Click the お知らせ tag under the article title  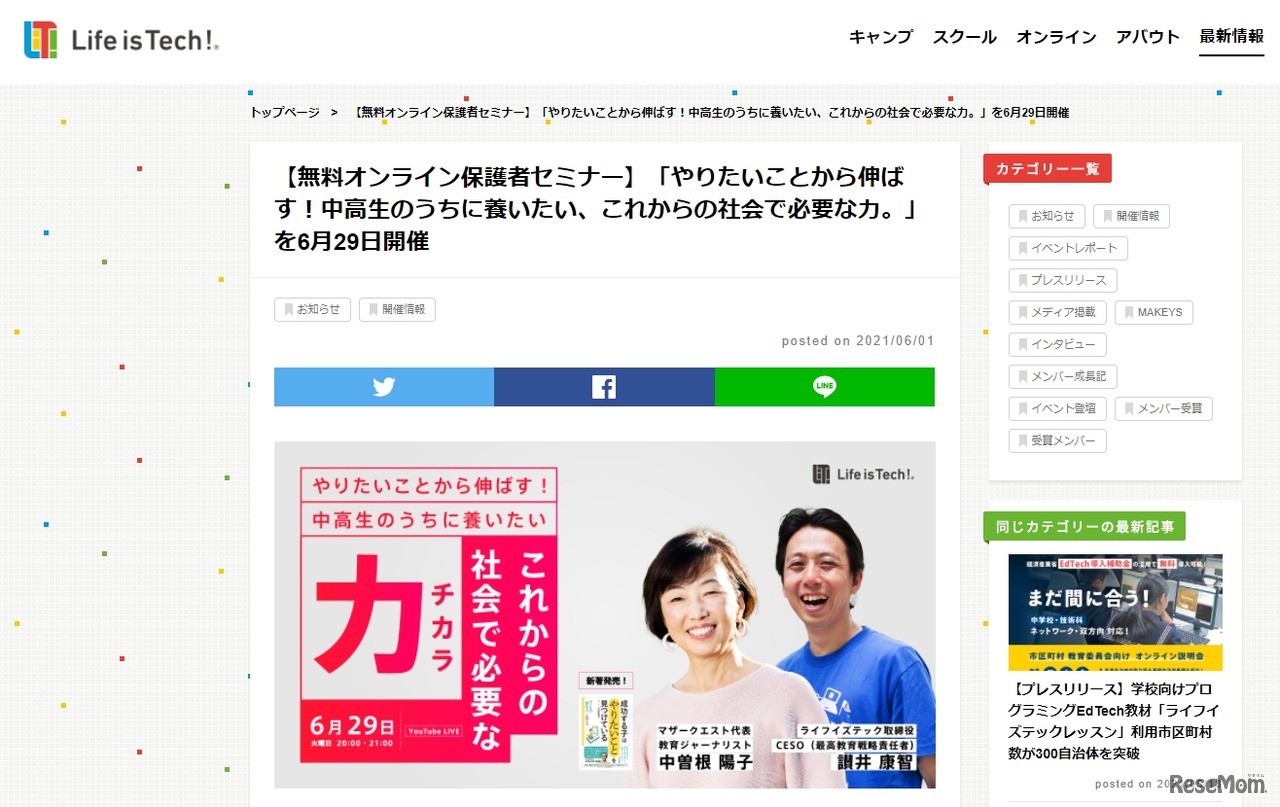click(x=312, y=310)
